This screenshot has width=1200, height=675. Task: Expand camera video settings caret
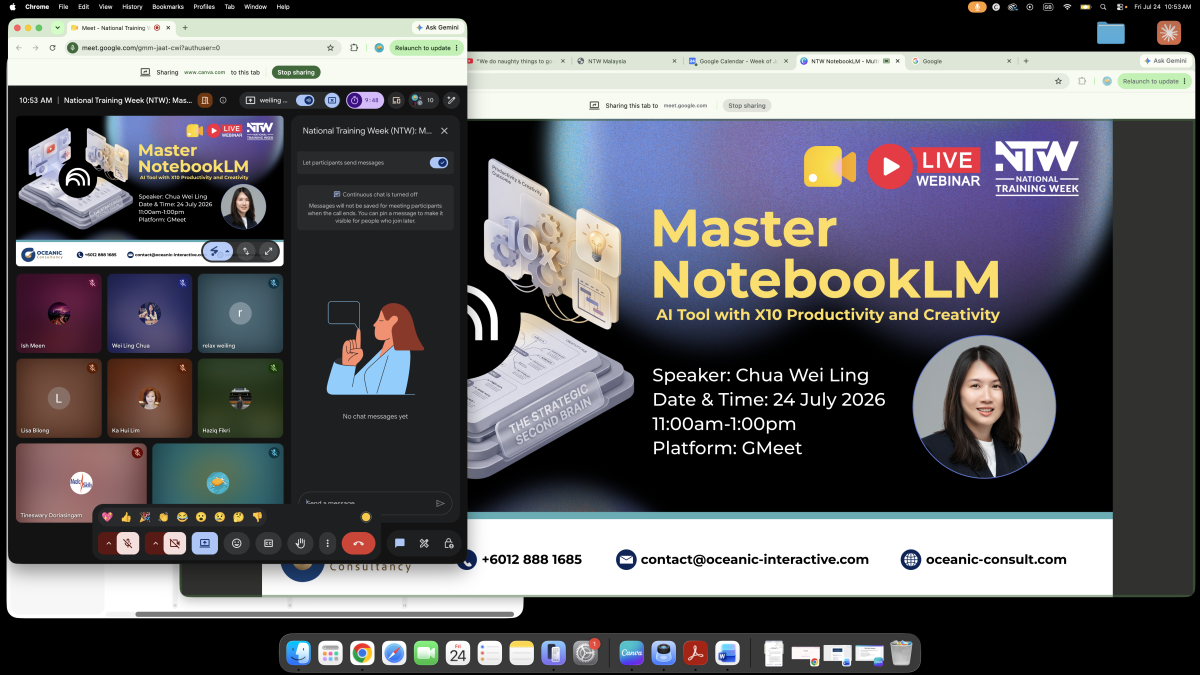tap(155, 543)
